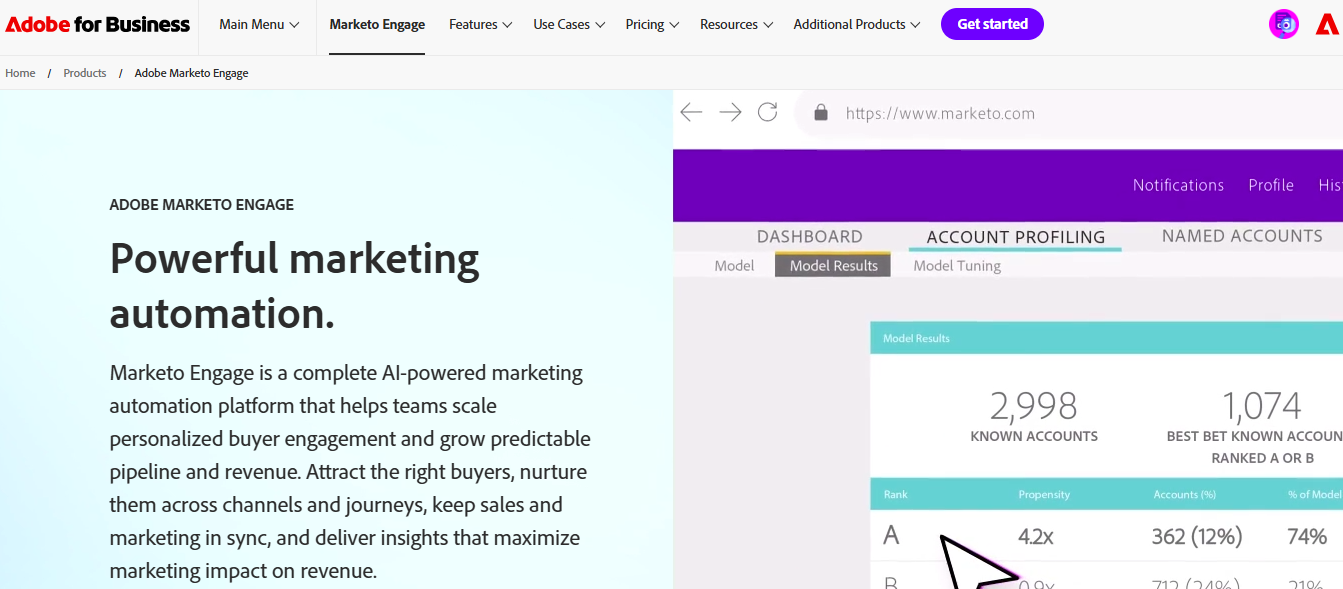Open the Pricing dropdown
Screen dimensions: 1343x589
tap(652, 25)
